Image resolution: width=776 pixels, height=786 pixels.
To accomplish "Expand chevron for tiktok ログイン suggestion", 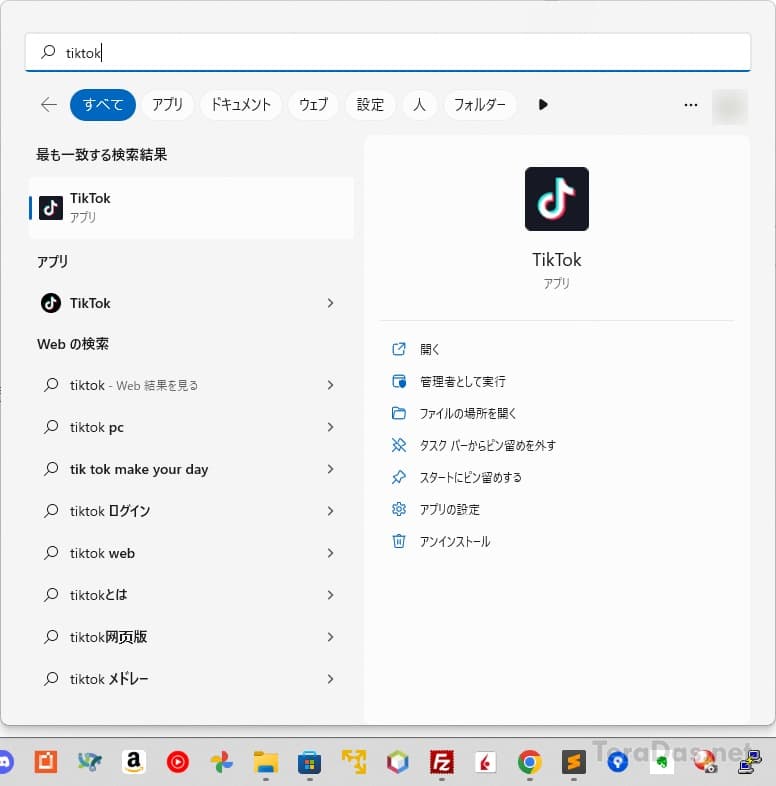I will click(330, 511).
